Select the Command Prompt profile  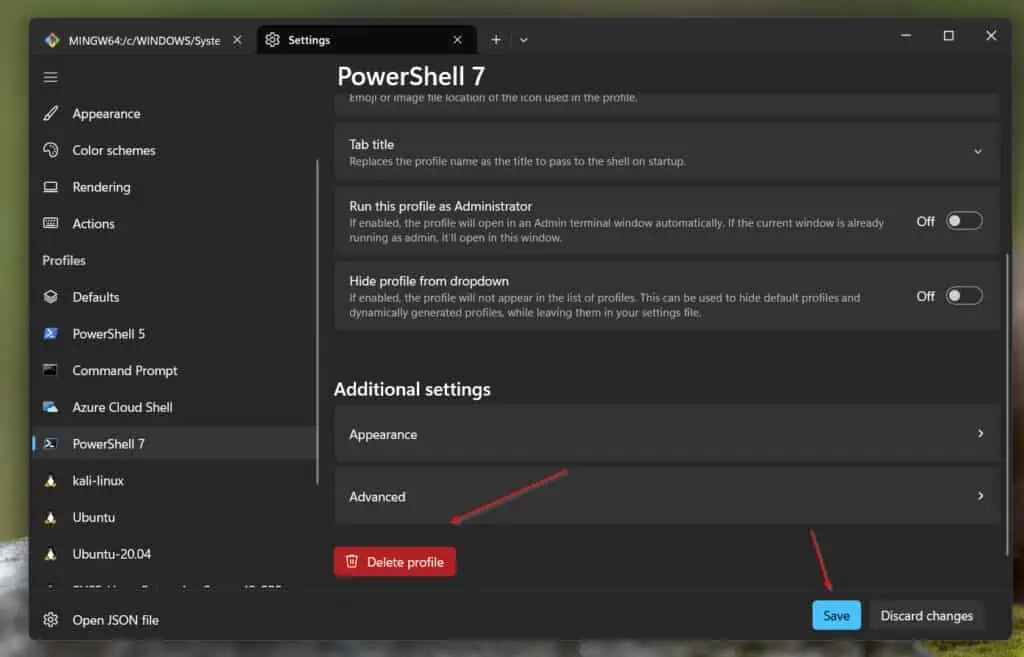(174, 370)
